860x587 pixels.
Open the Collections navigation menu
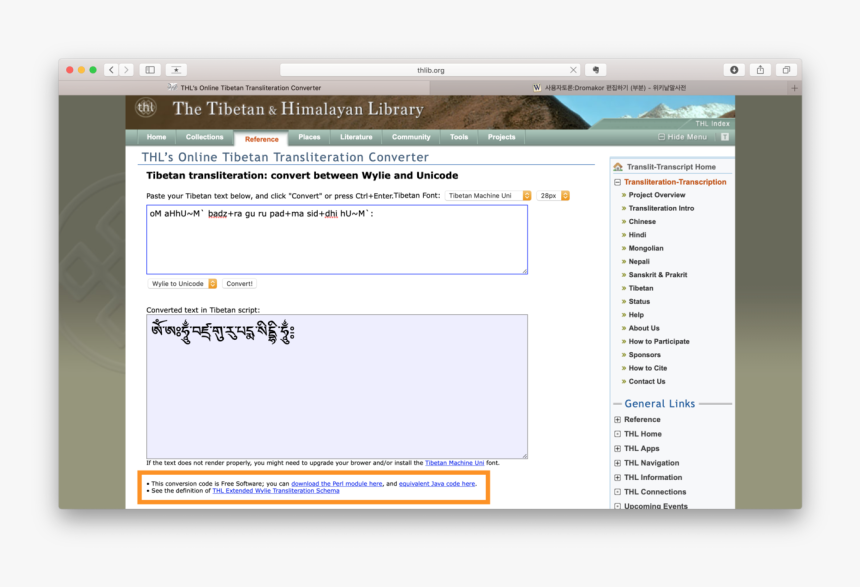[x=205, y=137]
